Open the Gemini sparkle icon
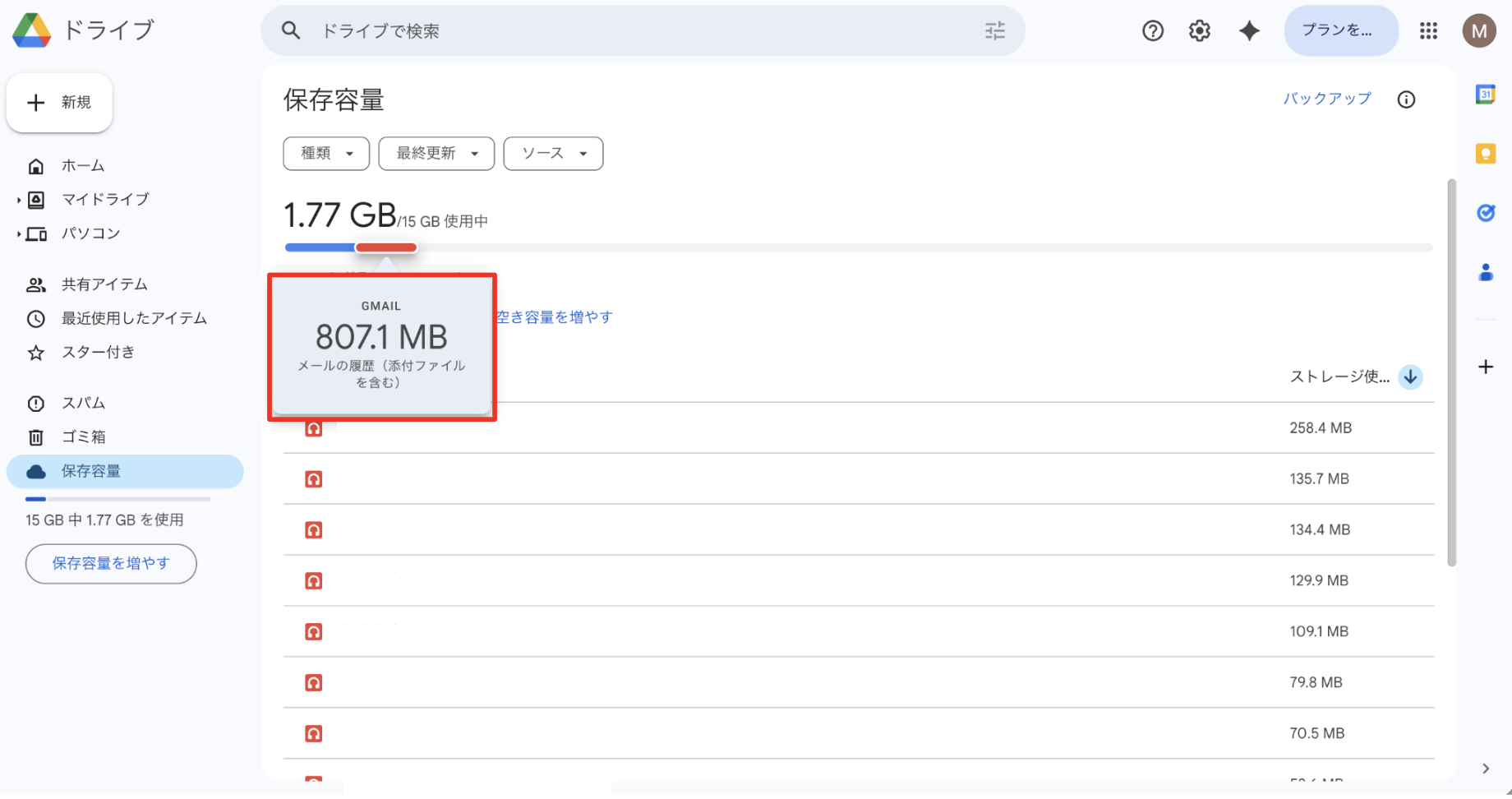This screenshot has height=799, width=1512. pyautogui.click(x=1249, y=30)
